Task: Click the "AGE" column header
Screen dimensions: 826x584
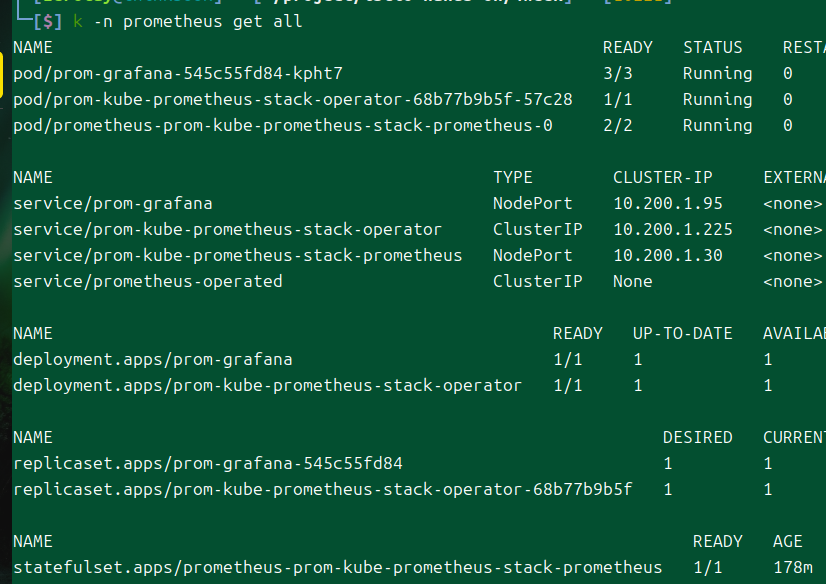Action: (x=788, y=541)
